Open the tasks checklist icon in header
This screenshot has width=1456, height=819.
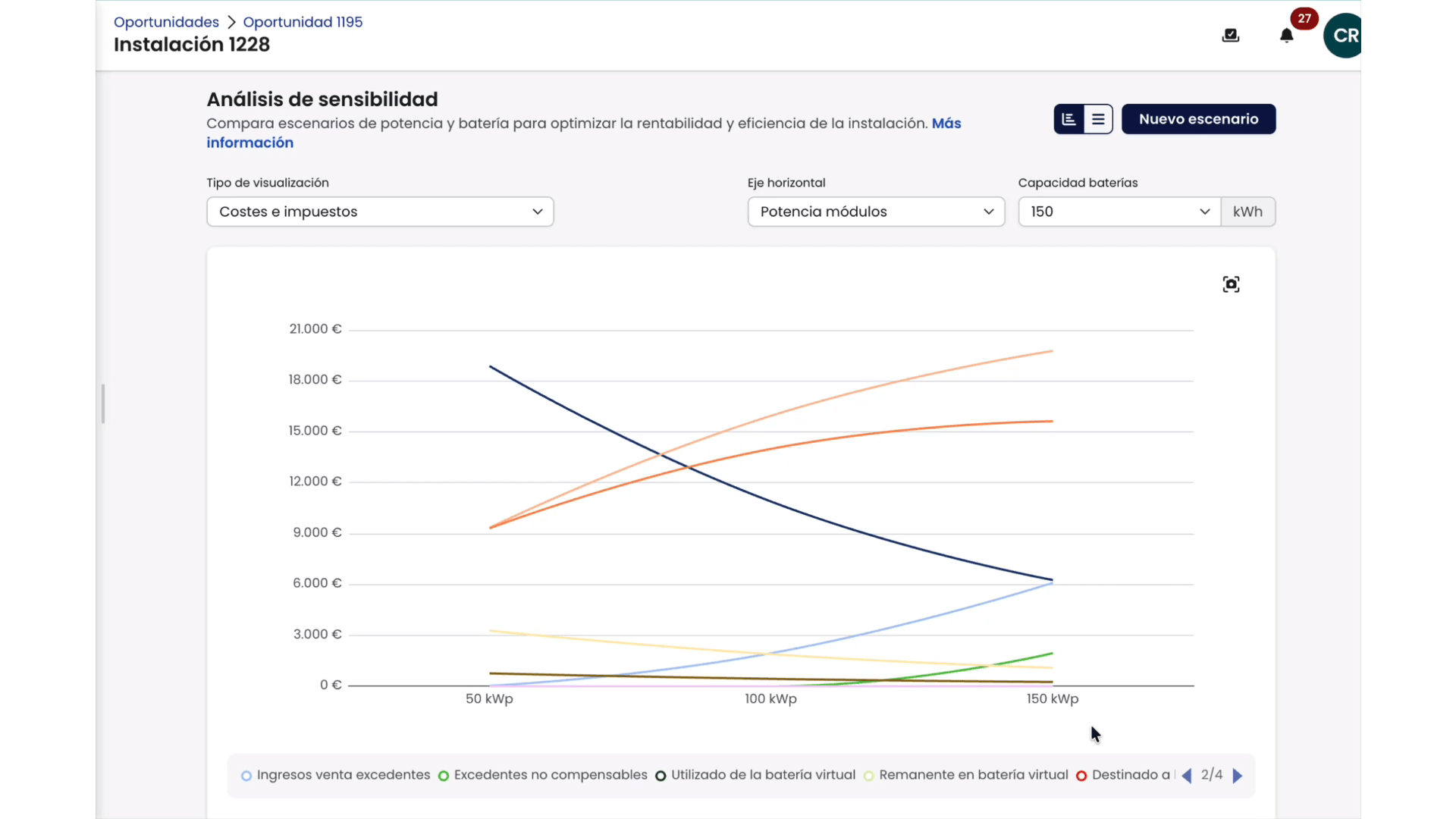[1231, 36]
